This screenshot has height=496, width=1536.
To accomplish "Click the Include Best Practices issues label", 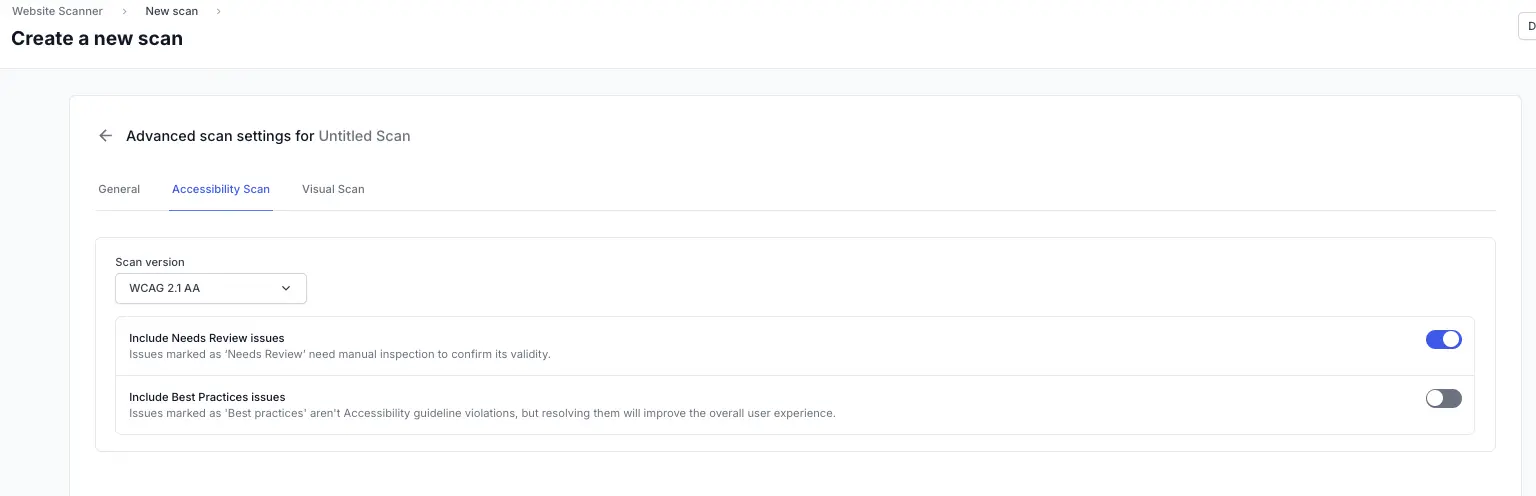I will [x=207, y=397].
